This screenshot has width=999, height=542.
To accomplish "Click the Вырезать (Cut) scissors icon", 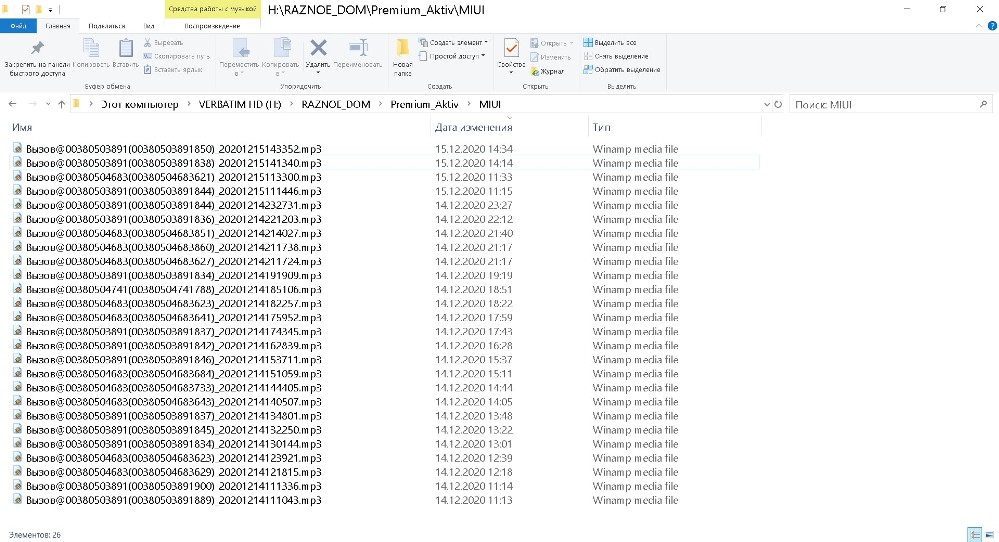I will coord(163,43).
